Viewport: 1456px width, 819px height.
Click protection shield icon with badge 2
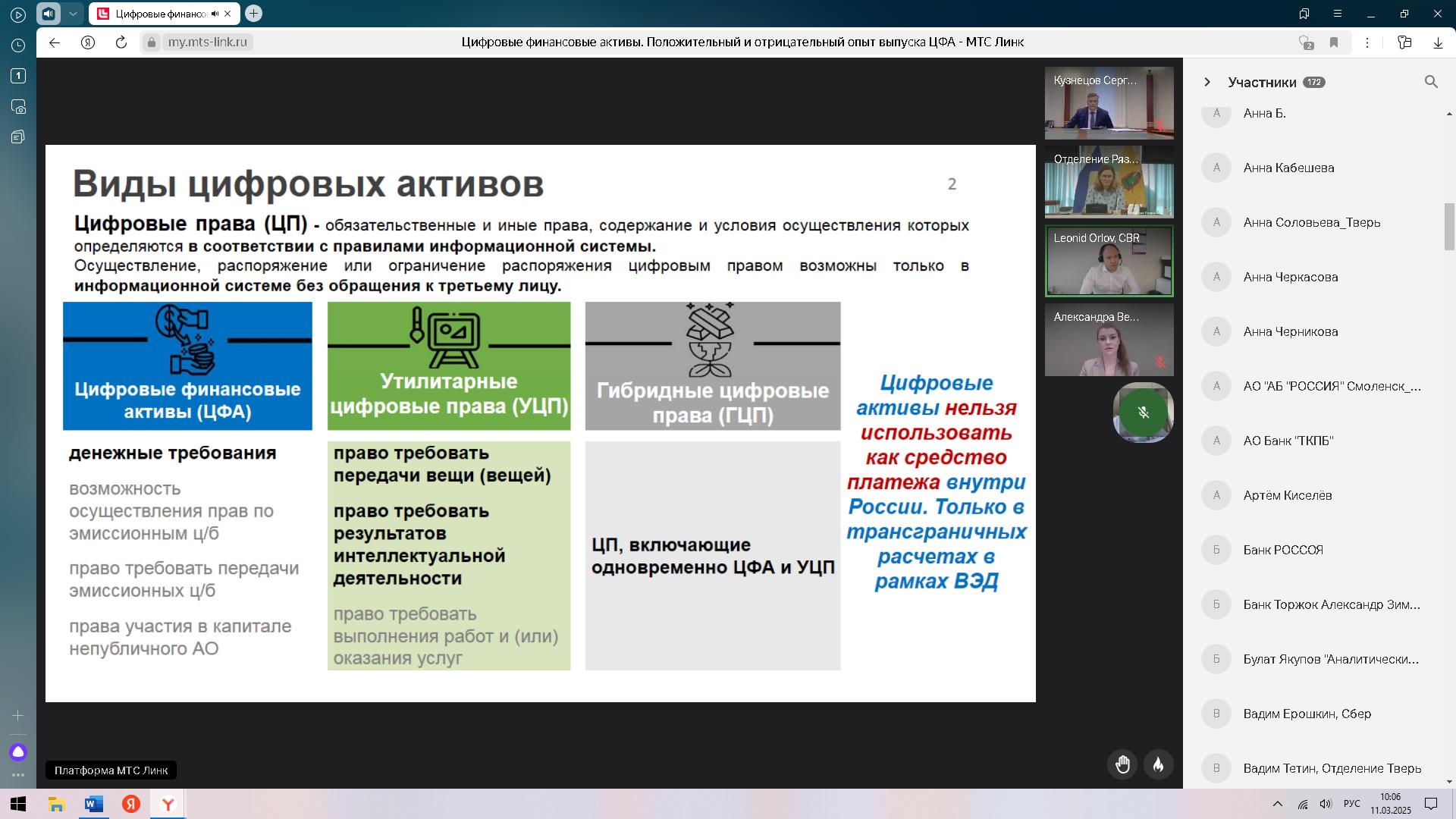(x=1305, y=42)
